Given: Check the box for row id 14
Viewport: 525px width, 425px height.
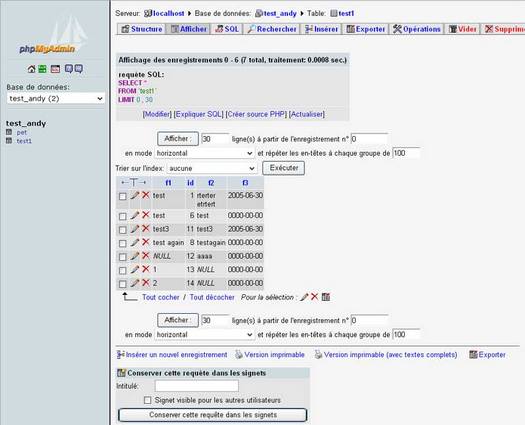Looking at the screenshot, I should pyautogui.click(x=123, y=284).
